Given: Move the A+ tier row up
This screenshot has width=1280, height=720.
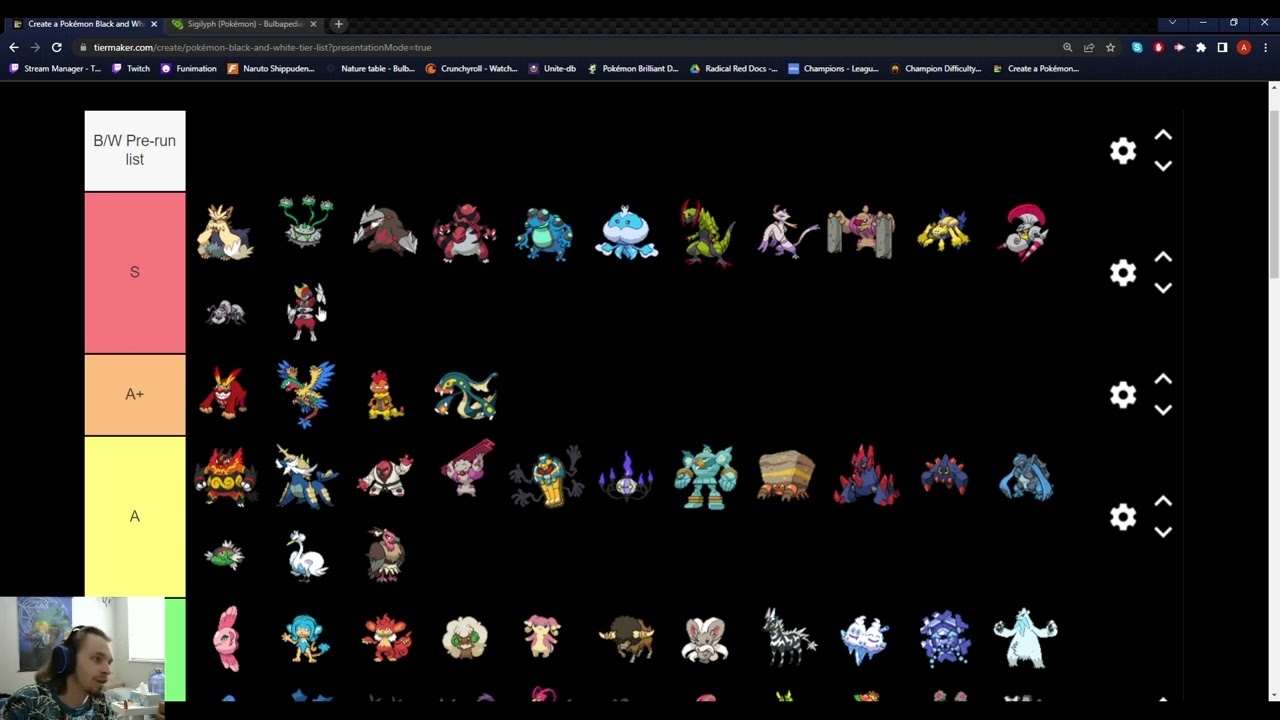Looking at the screenshot, I should pyautogui.click(x=1163, y=379).
